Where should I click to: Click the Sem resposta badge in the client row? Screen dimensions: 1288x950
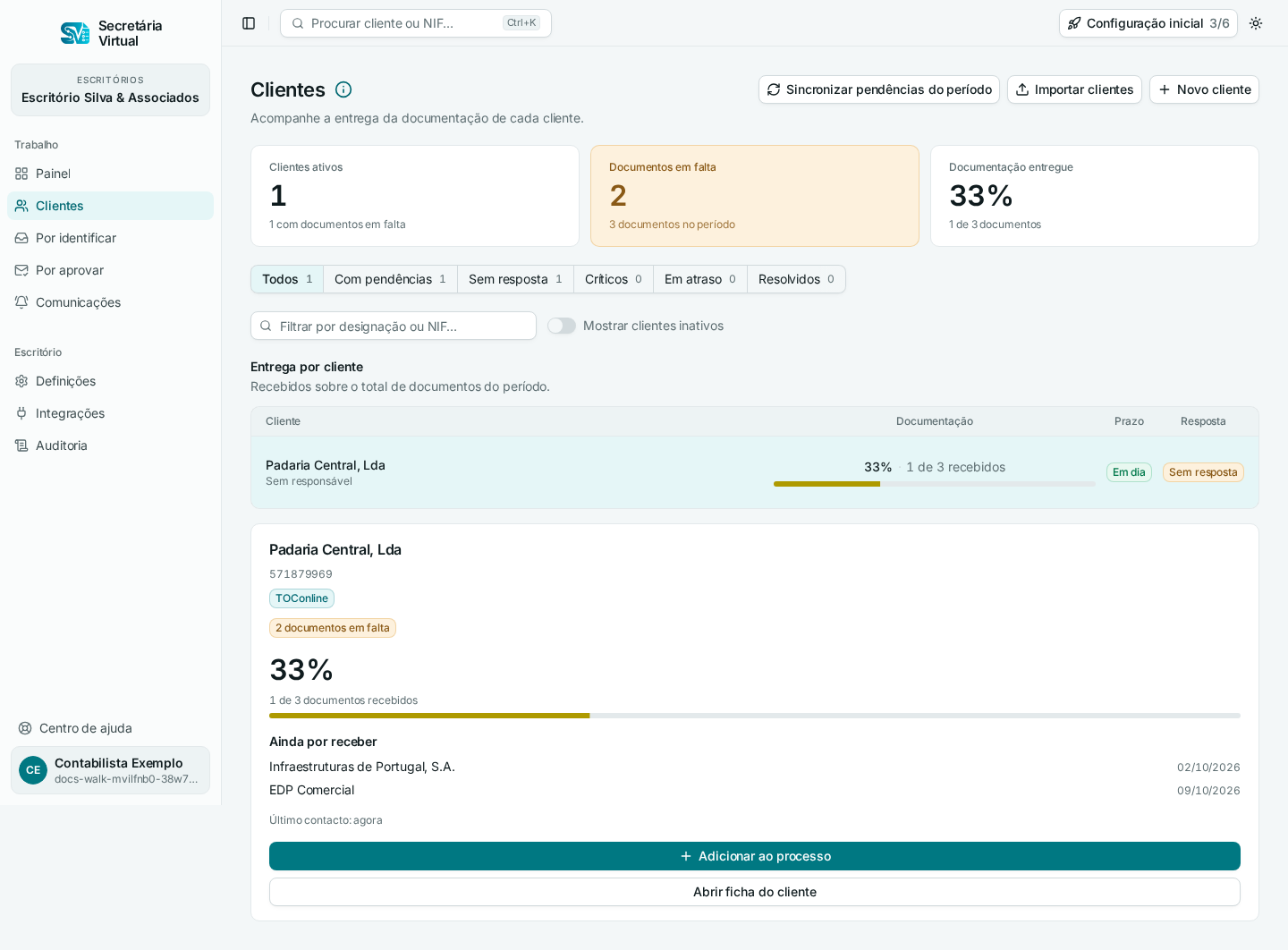1203,472
